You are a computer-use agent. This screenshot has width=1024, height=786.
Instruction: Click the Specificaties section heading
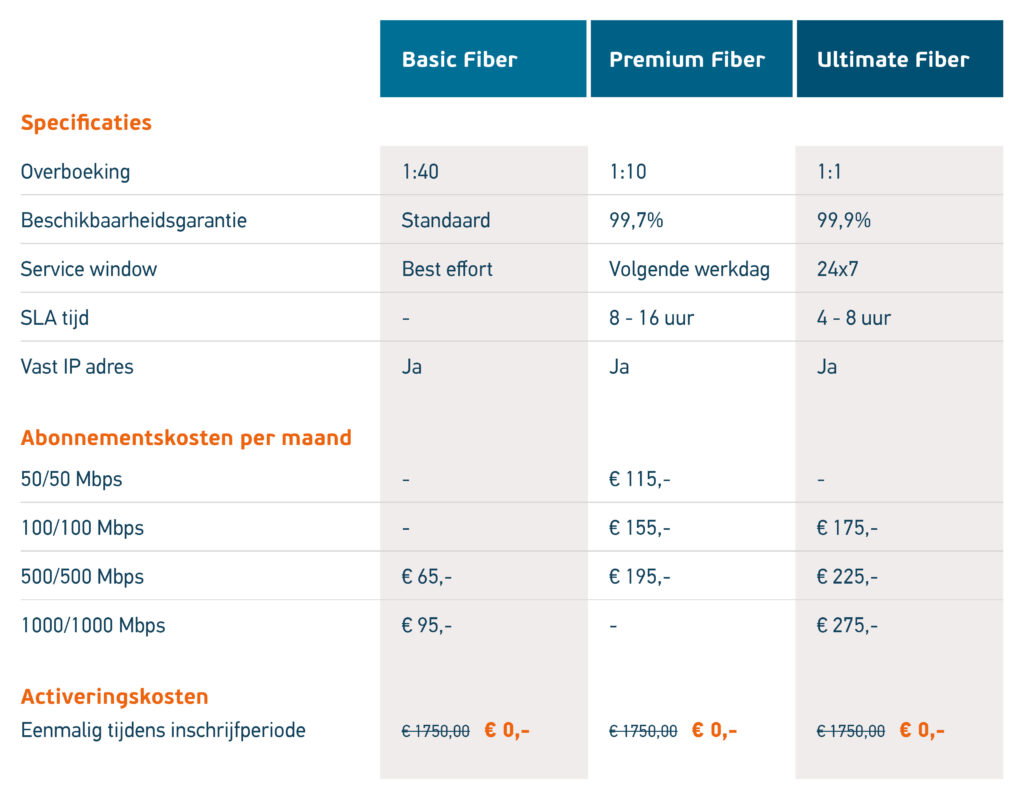point(86,123)
